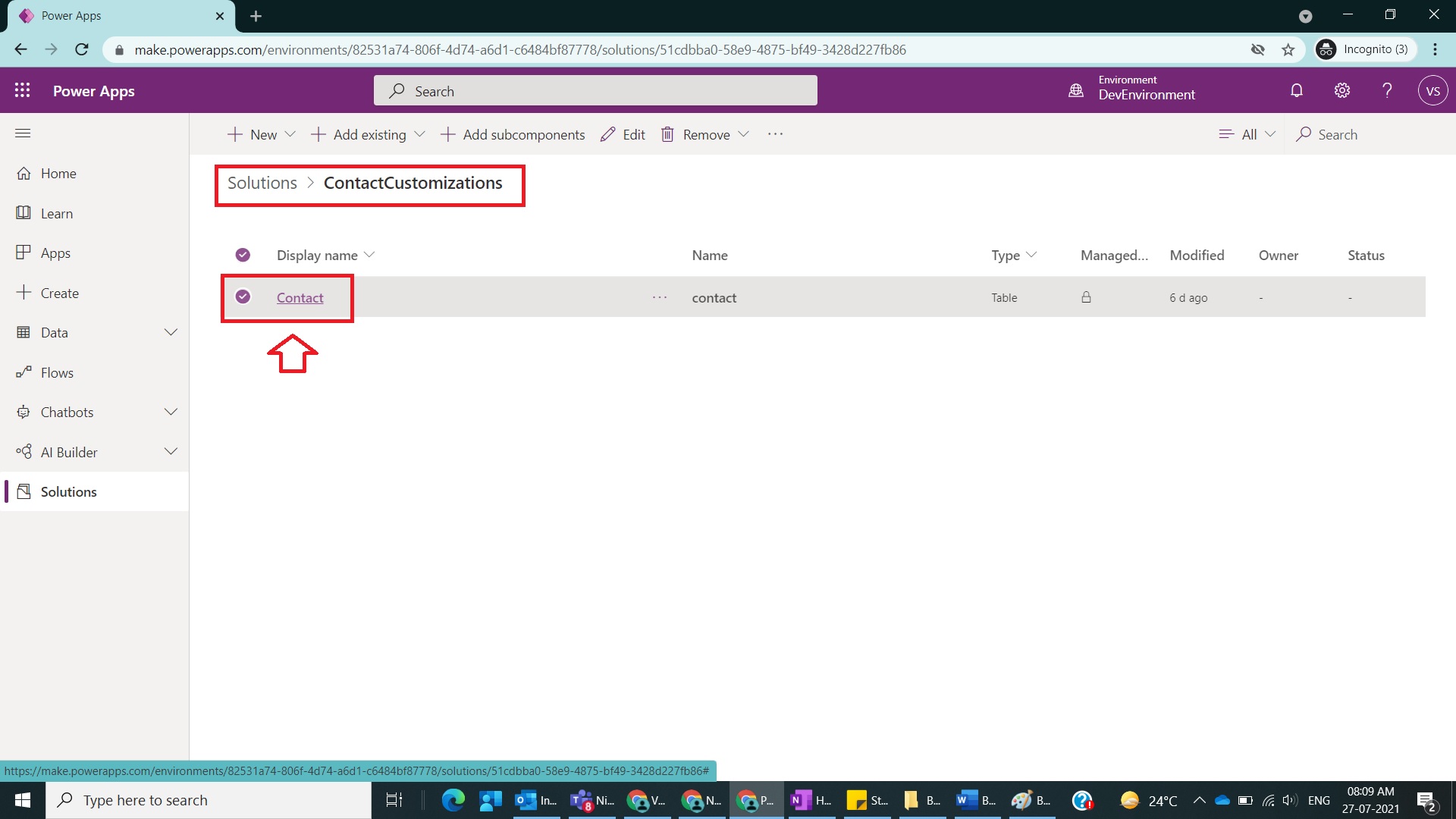This screenshot has height=819, width=1456.
Task: Toggle the select-all checkmark in the header
Action: 243,255
